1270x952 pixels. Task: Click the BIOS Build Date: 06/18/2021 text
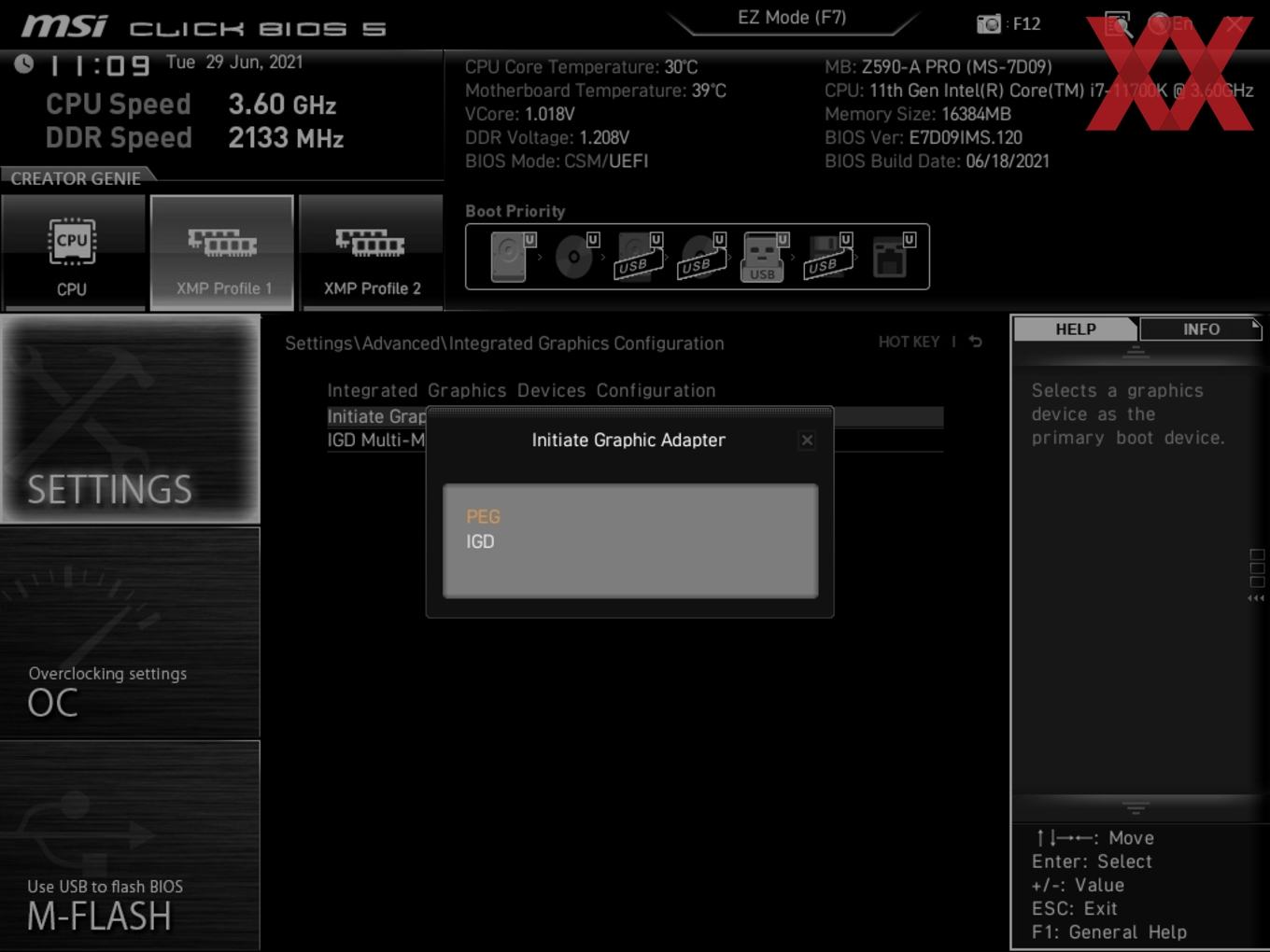[937, 161]
